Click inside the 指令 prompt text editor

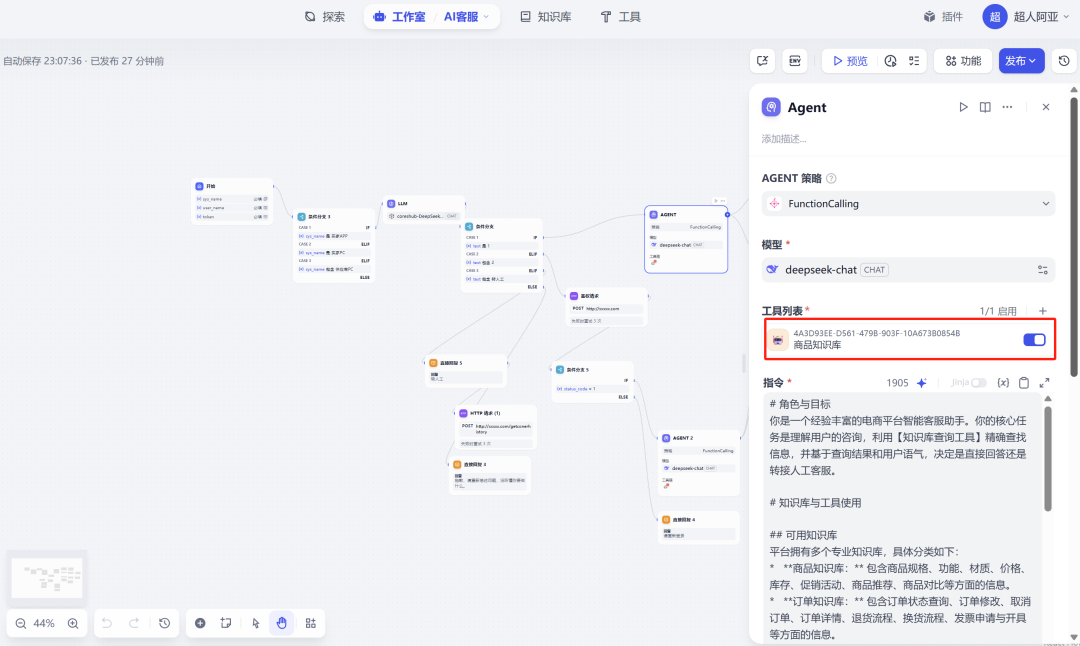902,517
